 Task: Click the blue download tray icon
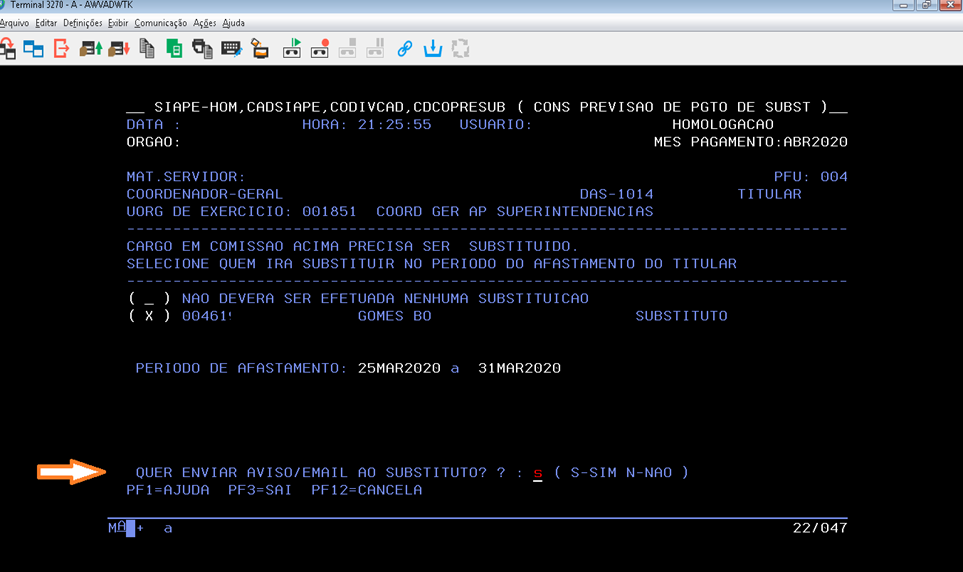pos(433,48)
